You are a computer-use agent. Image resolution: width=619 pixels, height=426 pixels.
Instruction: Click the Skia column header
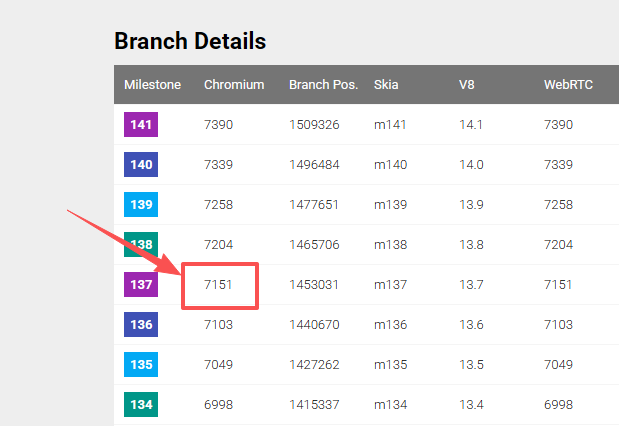(386, 84)
